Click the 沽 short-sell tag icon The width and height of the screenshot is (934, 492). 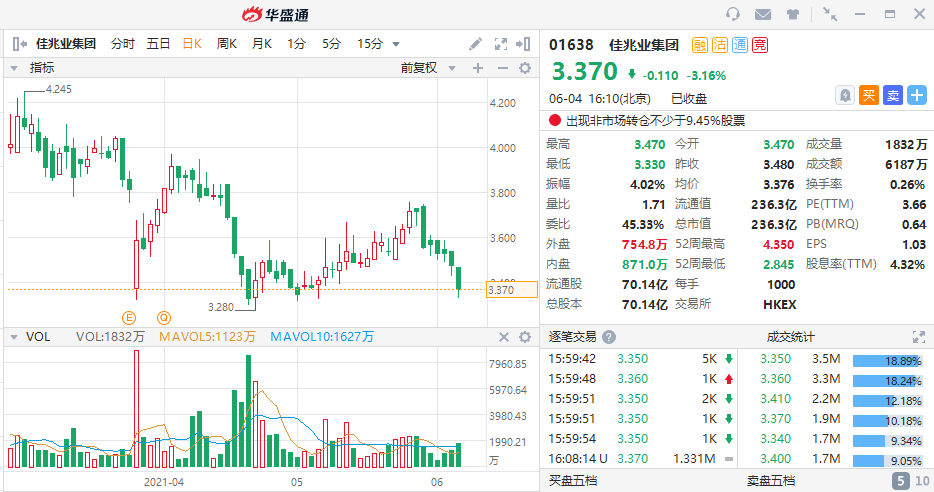(x=720, y=45)
